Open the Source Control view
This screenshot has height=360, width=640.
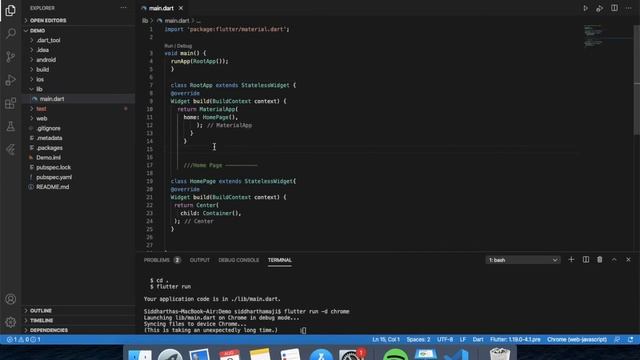[11, 57]
